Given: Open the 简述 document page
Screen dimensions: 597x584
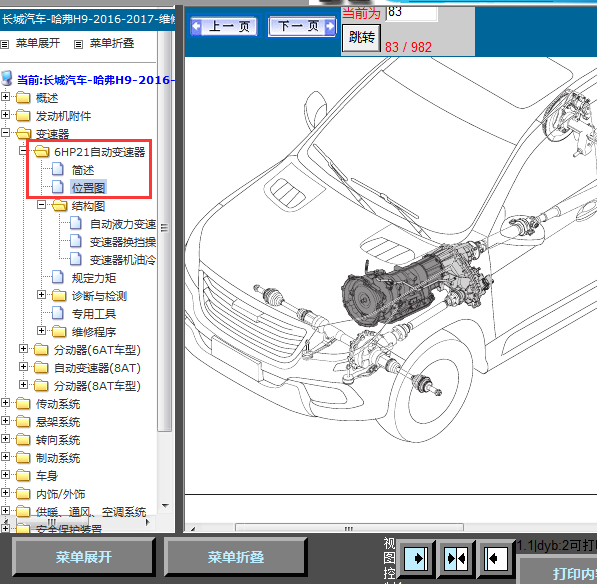Looking at the screenshot, I should [83, 170].
